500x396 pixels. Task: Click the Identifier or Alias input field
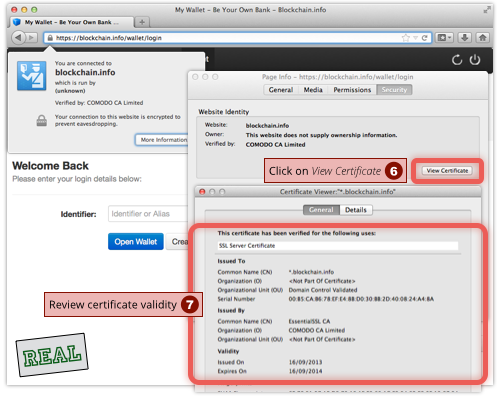coord(148,214)
